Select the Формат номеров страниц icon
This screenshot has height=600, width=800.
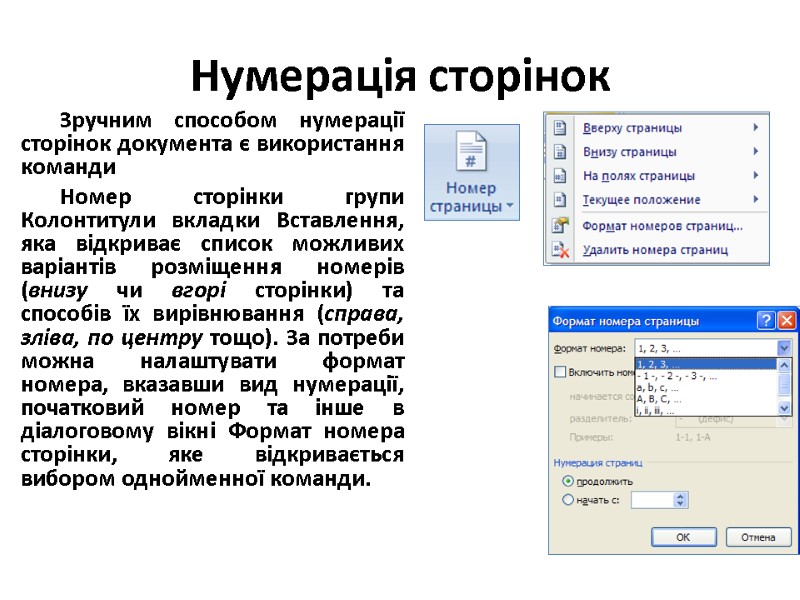point(560,225)
